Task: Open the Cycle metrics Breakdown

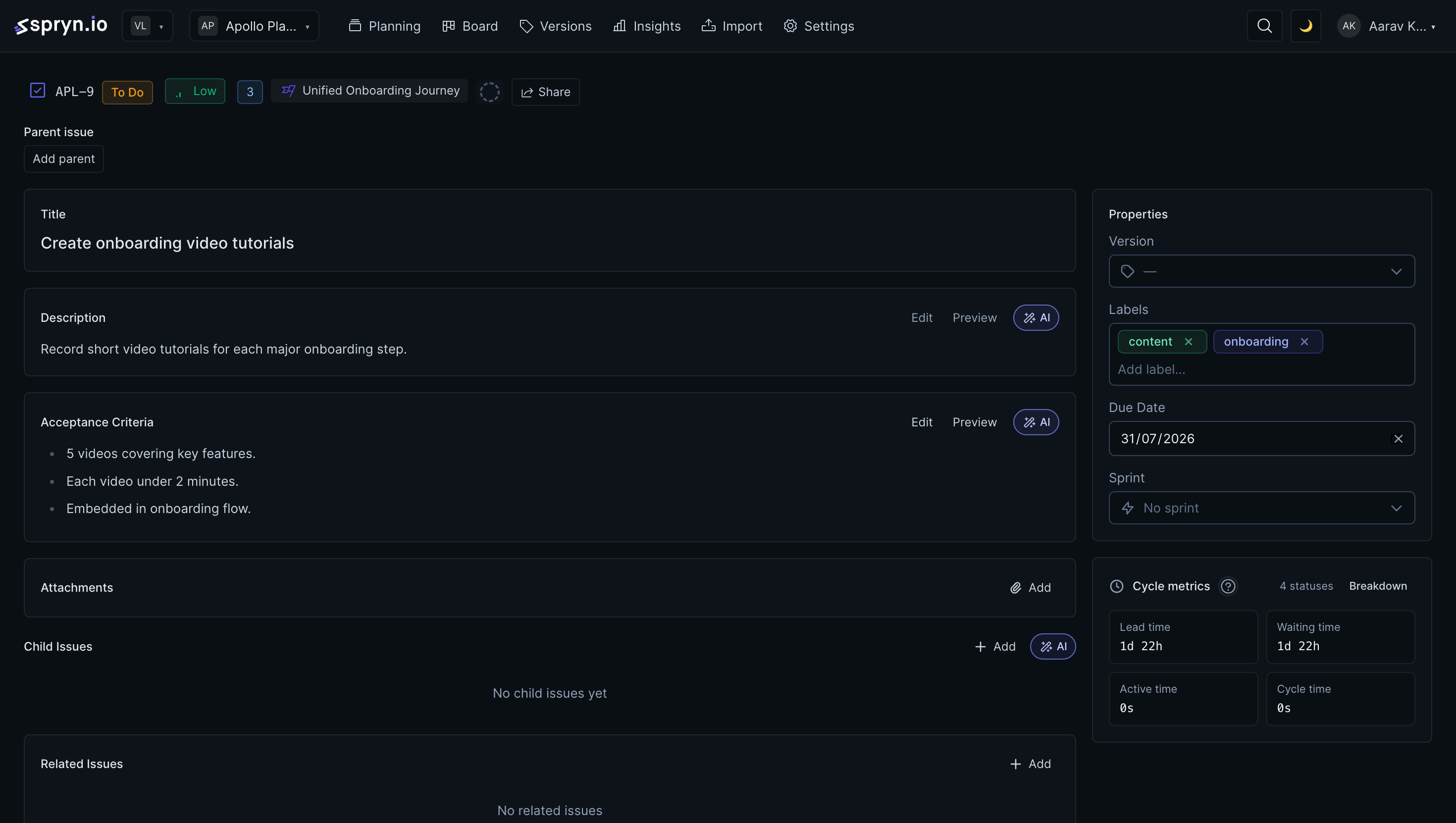Action: 1377,586
